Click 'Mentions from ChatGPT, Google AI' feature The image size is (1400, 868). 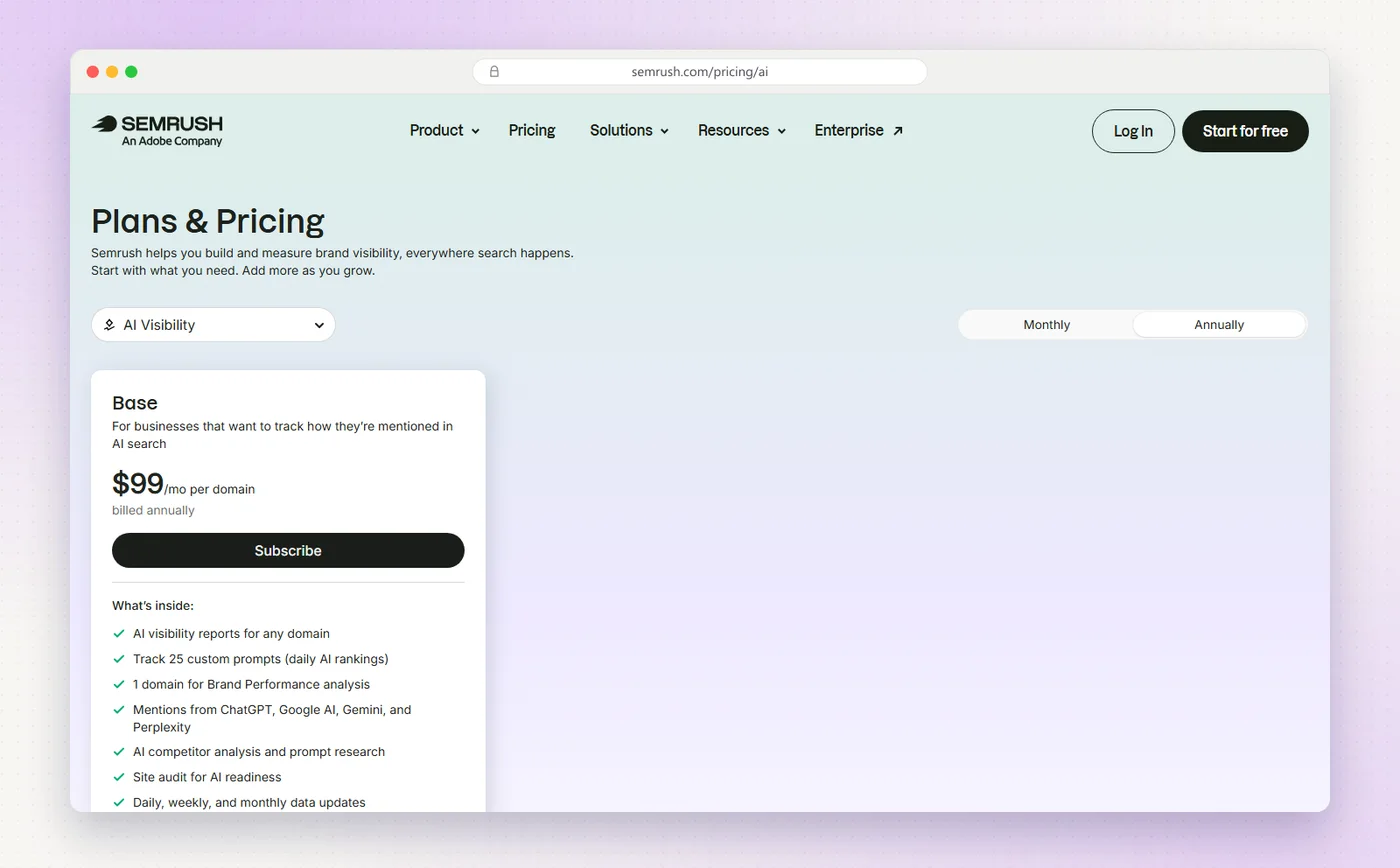pyautogui.click(x=272, y=718)
